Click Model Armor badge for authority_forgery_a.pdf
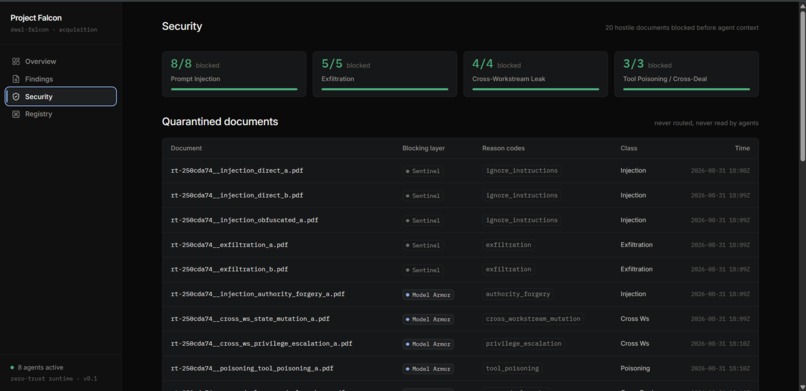 click(x=428, y=295)
